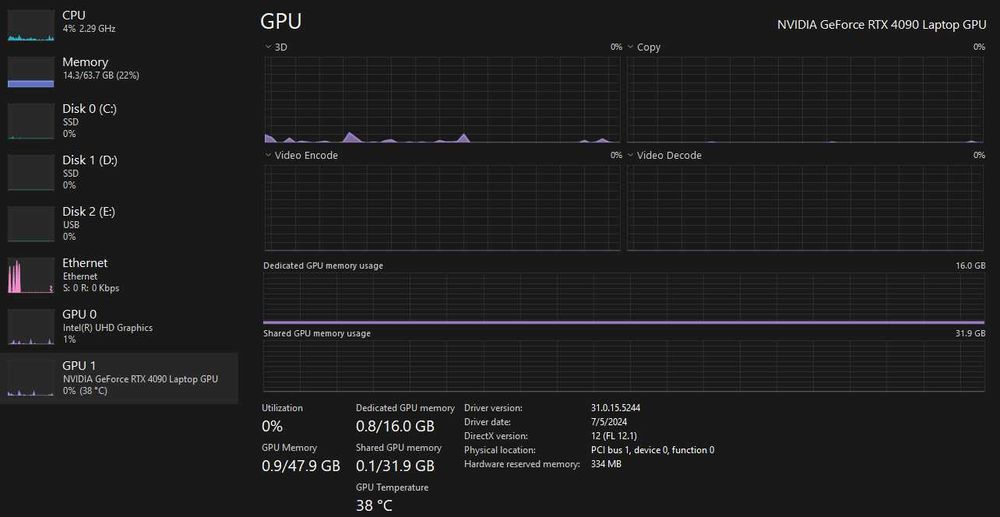The width and height of the screenshot is (1000, 517).
Task: Select the CPU usage thumbnail graph
Action: (x=30, y=25)
